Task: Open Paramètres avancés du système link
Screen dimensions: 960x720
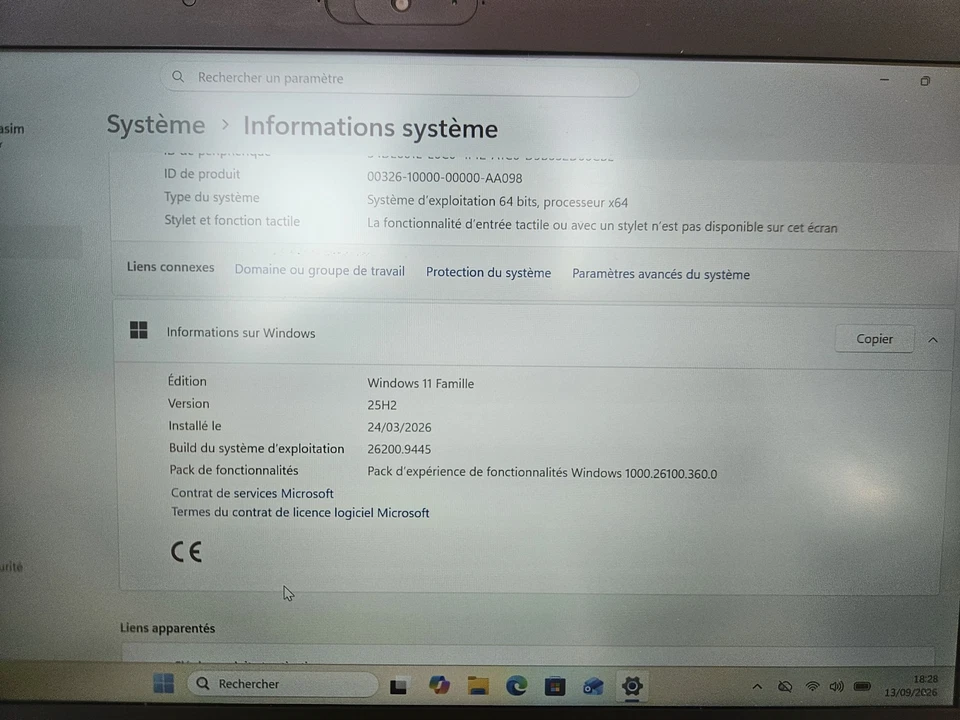Action: pyautogui.click(x=661, y=274)
